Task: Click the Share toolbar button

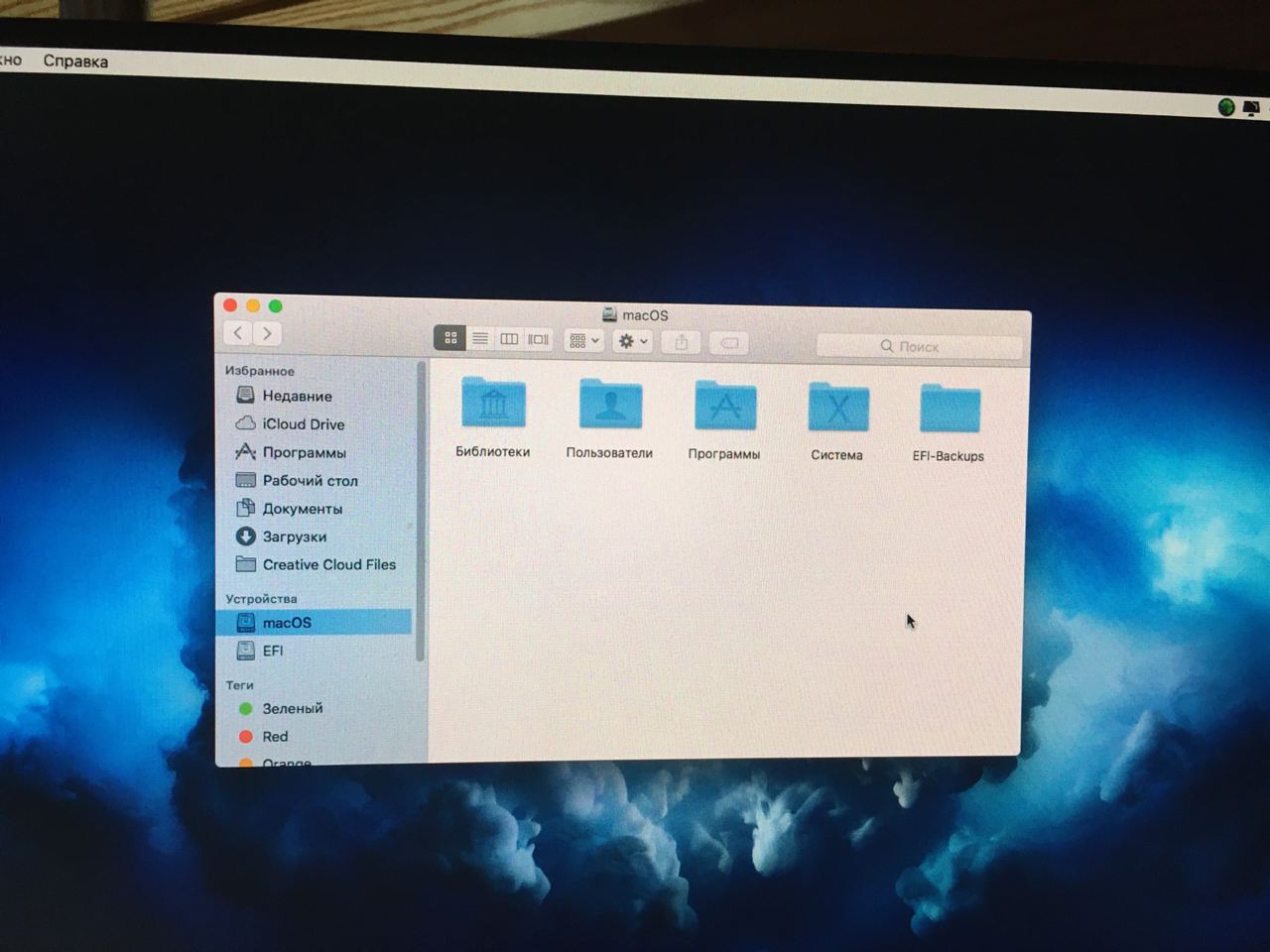Action: click(x=681, y=342)
